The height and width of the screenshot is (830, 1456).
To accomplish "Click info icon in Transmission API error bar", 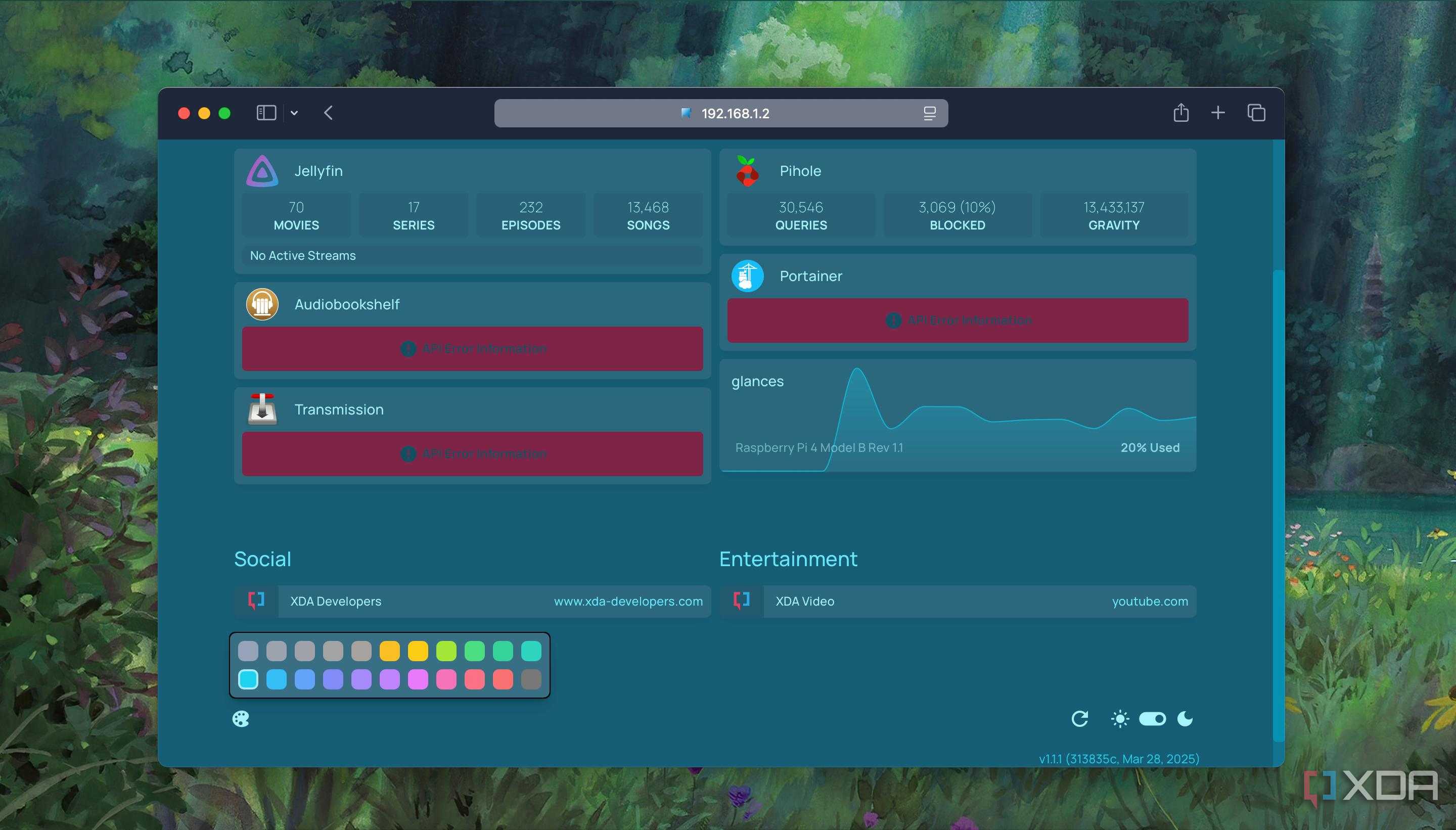I will point(408,454).
